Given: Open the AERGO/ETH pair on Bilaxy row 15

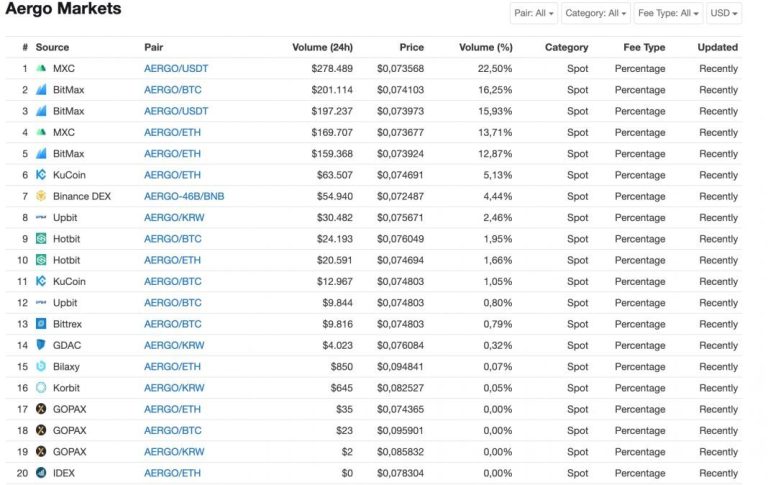Looking at the screenshot, I should pos(172,366).
